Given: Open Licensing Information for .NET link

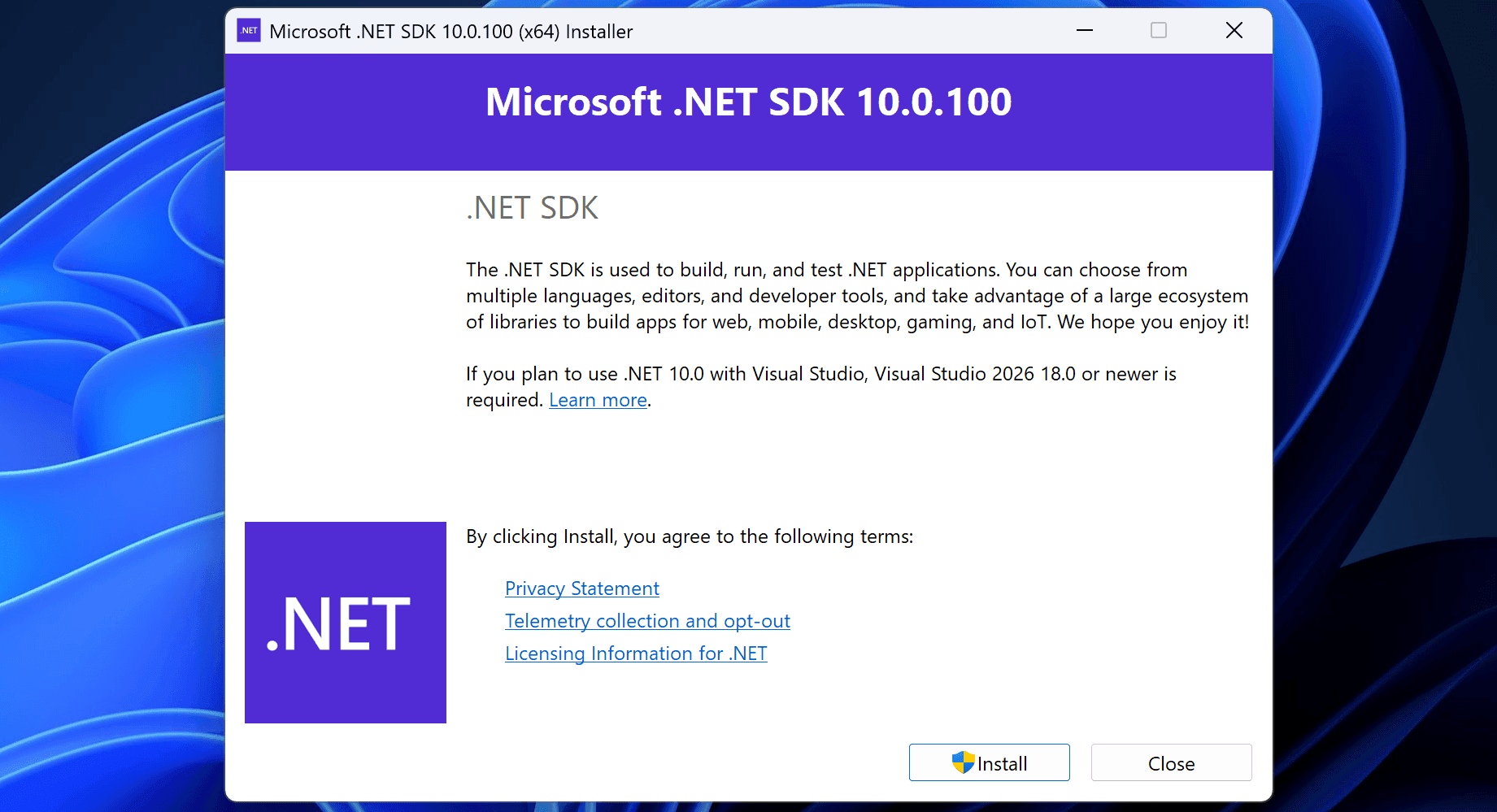Looking at the screenshot, I should point(636,654).
